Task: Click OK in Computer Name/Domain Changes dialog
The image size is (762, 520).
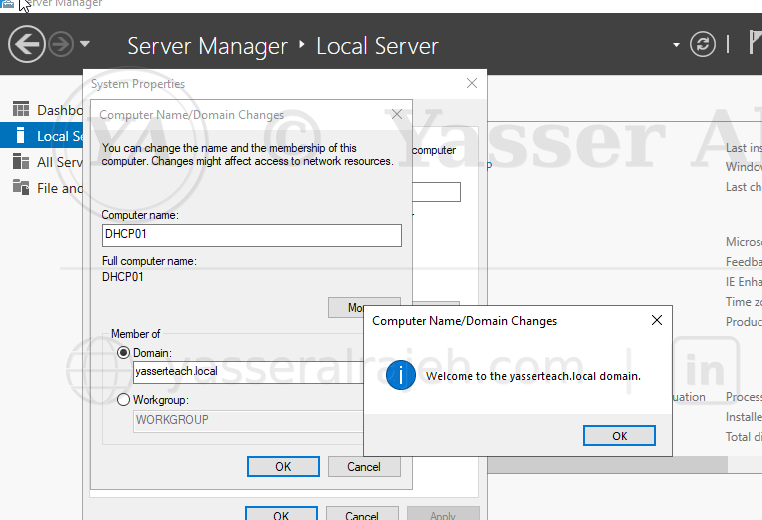Action: (x=283, y=467)
